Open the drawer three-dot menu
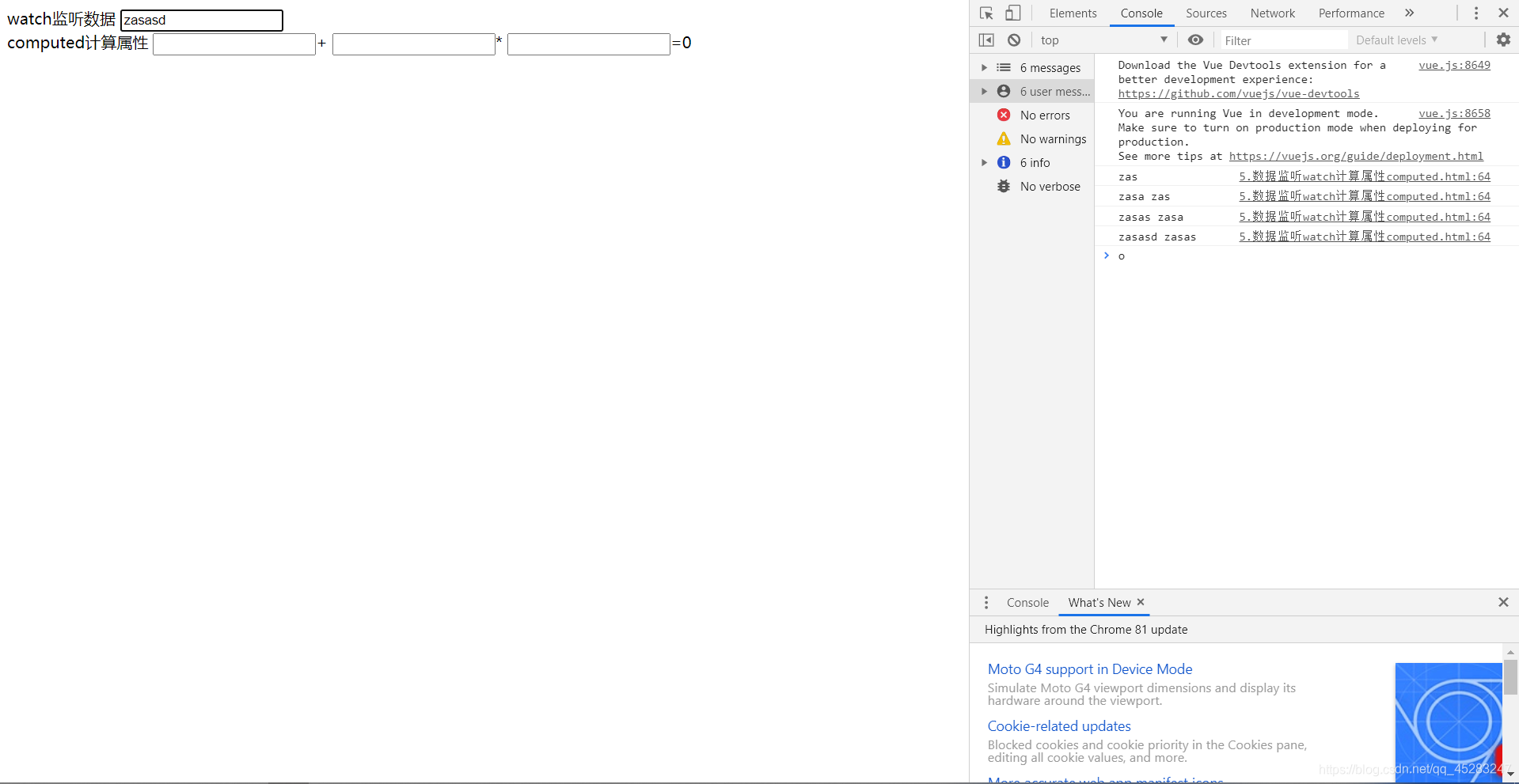 (x=986, y=603)
